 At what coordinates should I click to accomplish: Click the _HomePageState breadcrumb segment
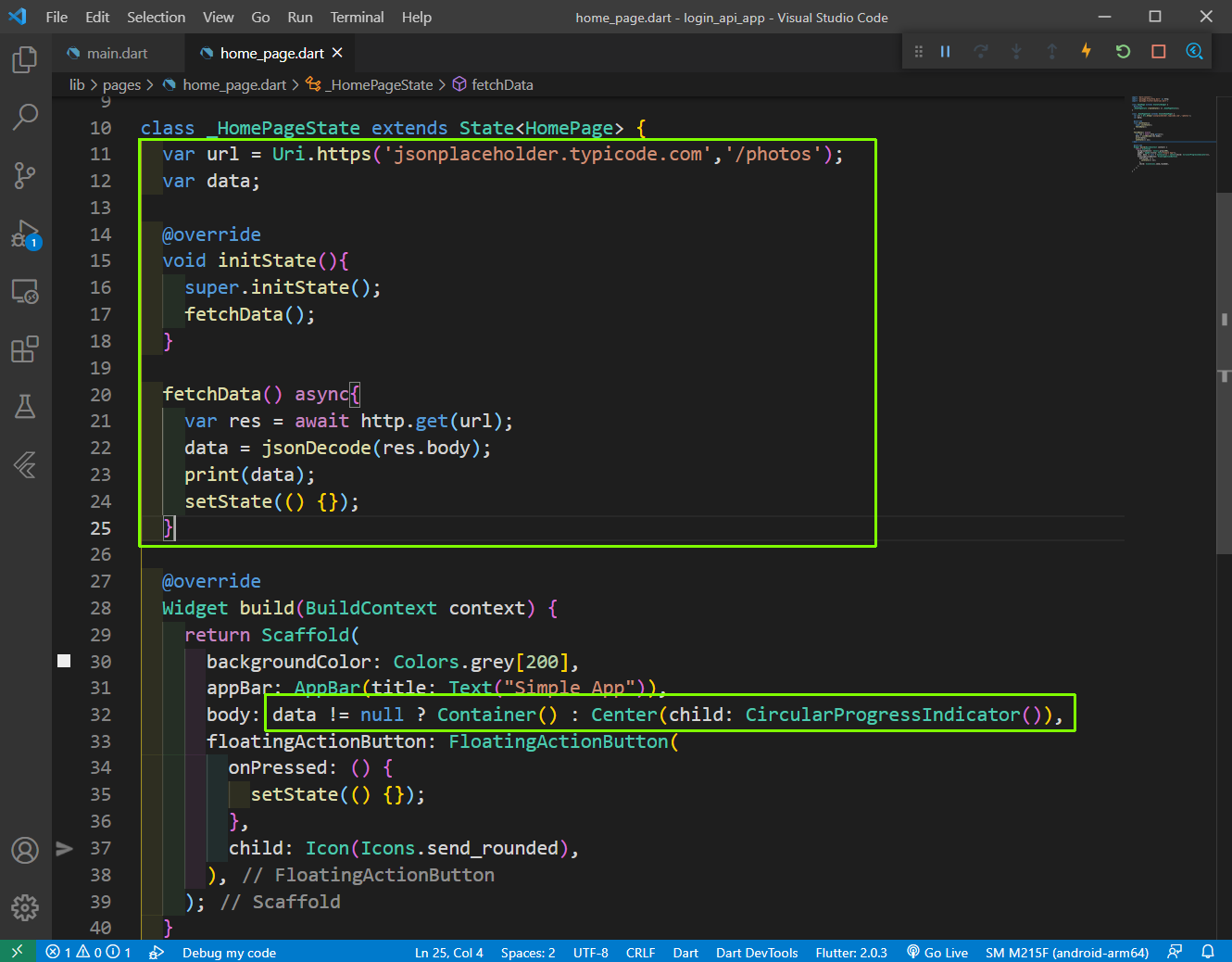(x=370, y=84)
